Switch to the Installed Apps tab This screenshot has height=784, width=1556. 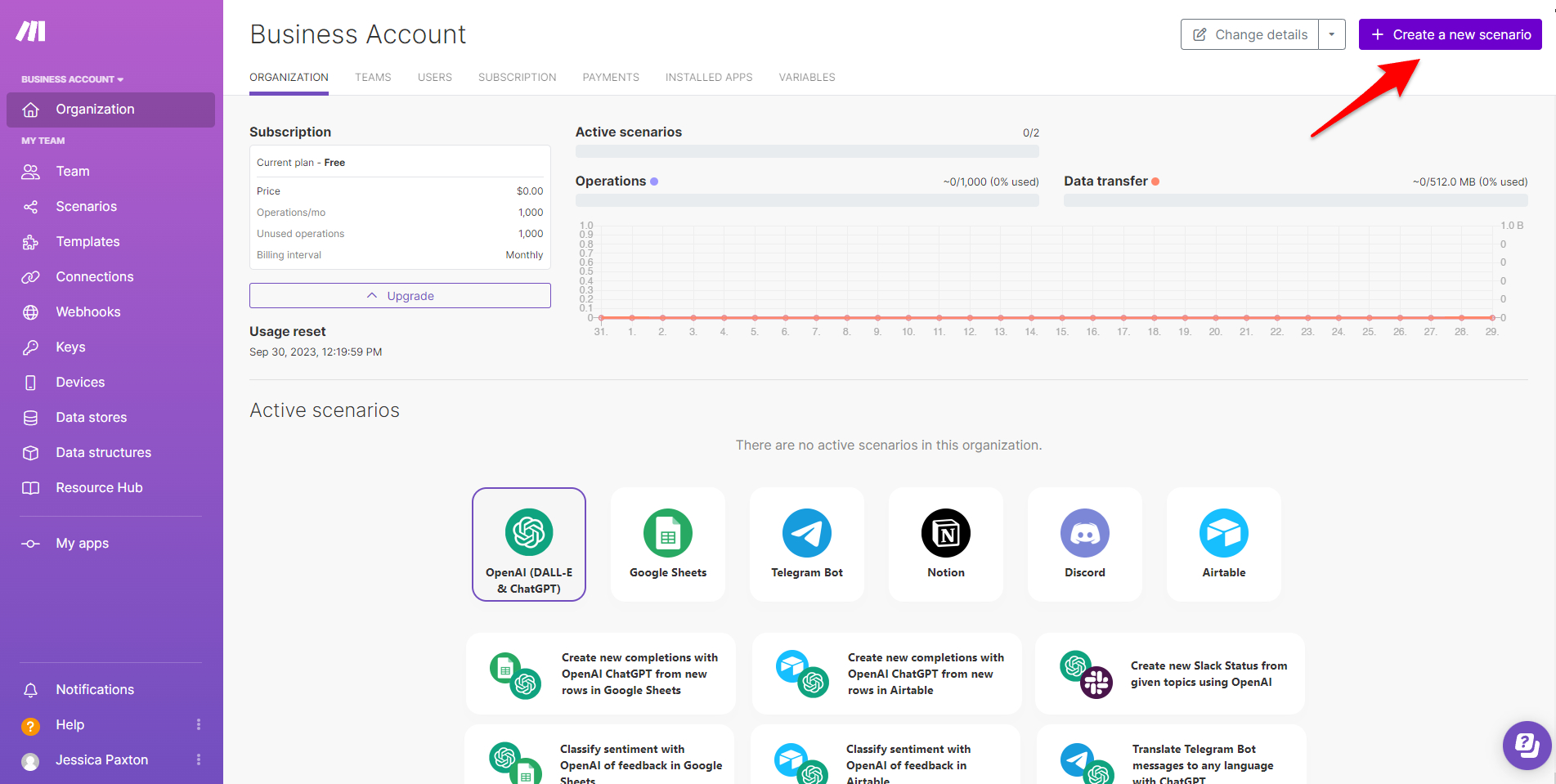click(709, 77)
